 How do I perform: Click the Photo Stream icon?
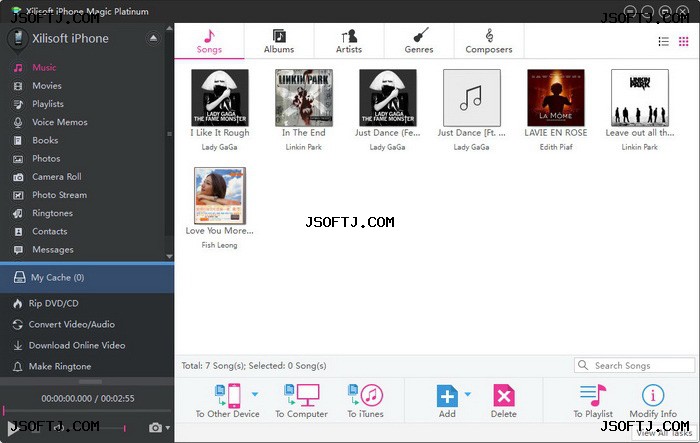point(18,195)
